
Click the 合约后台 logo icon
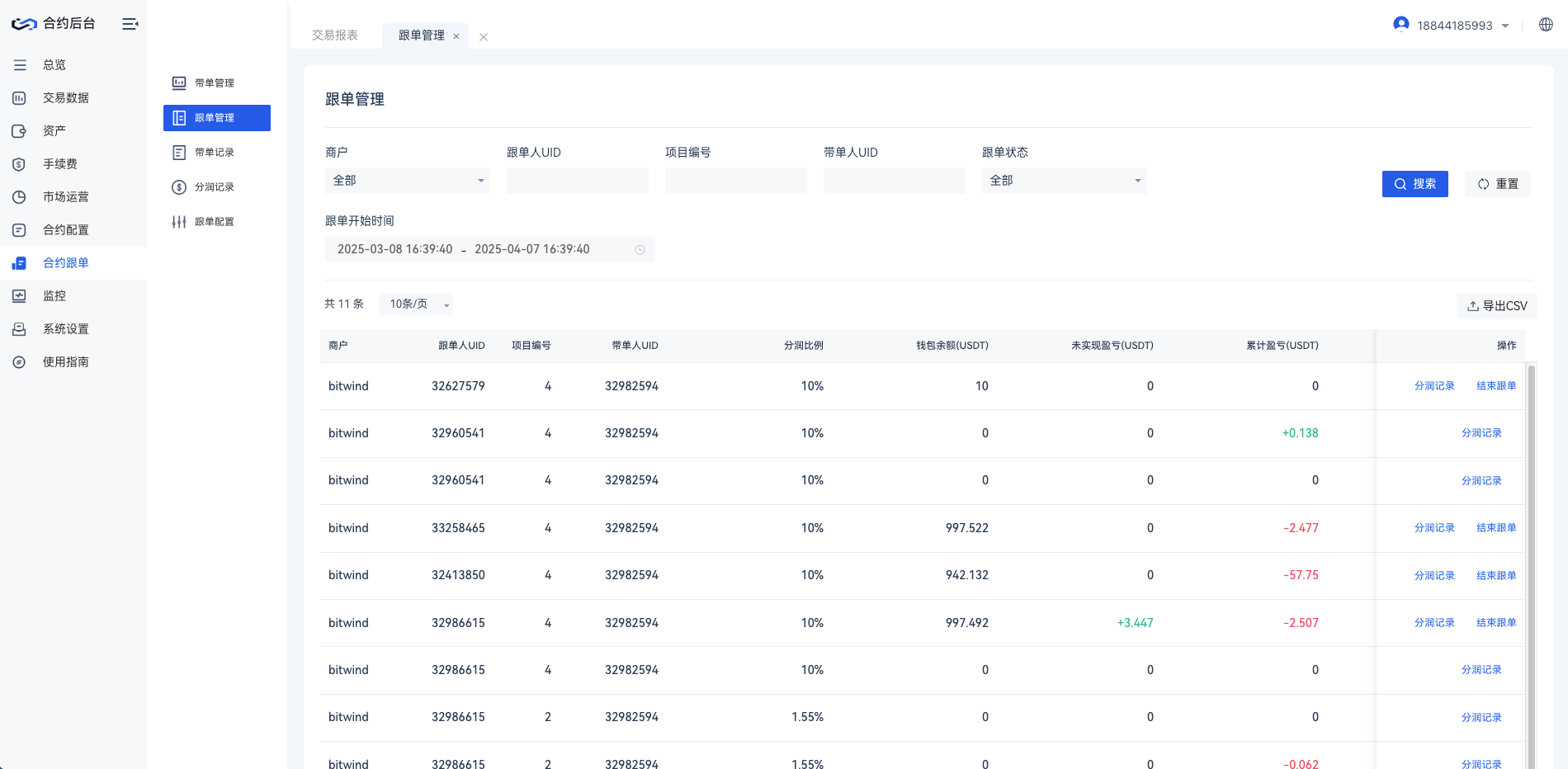[25, 24]
